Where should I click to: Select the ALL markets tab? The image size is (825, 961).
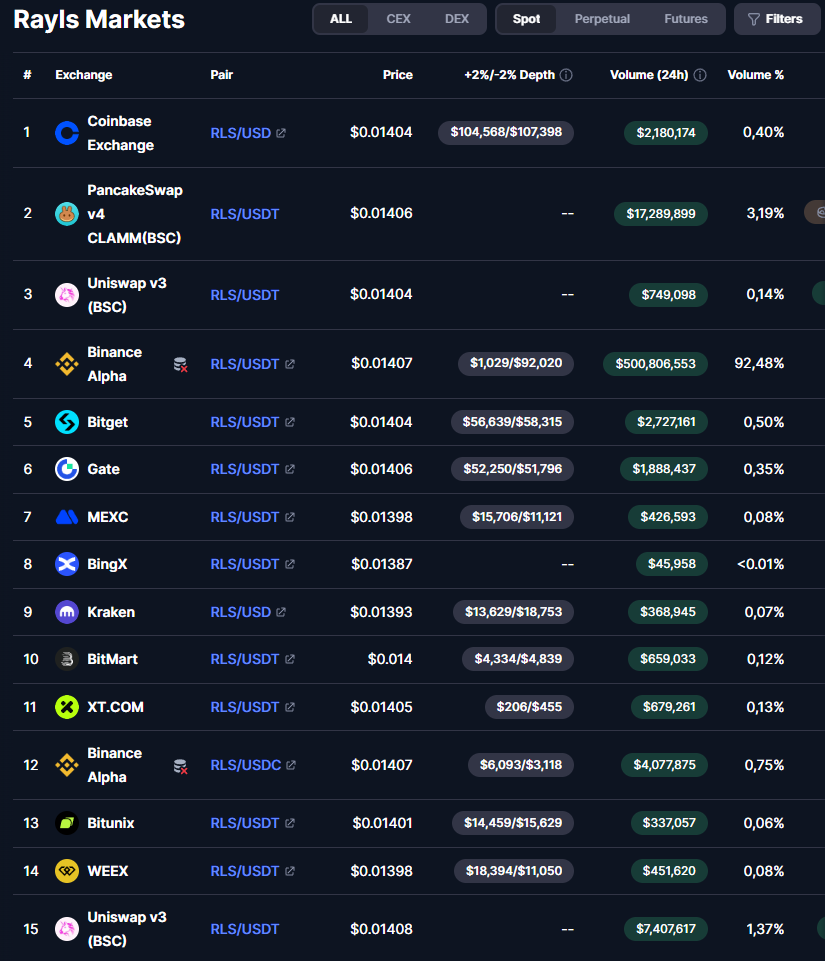(x=341, y=18)
